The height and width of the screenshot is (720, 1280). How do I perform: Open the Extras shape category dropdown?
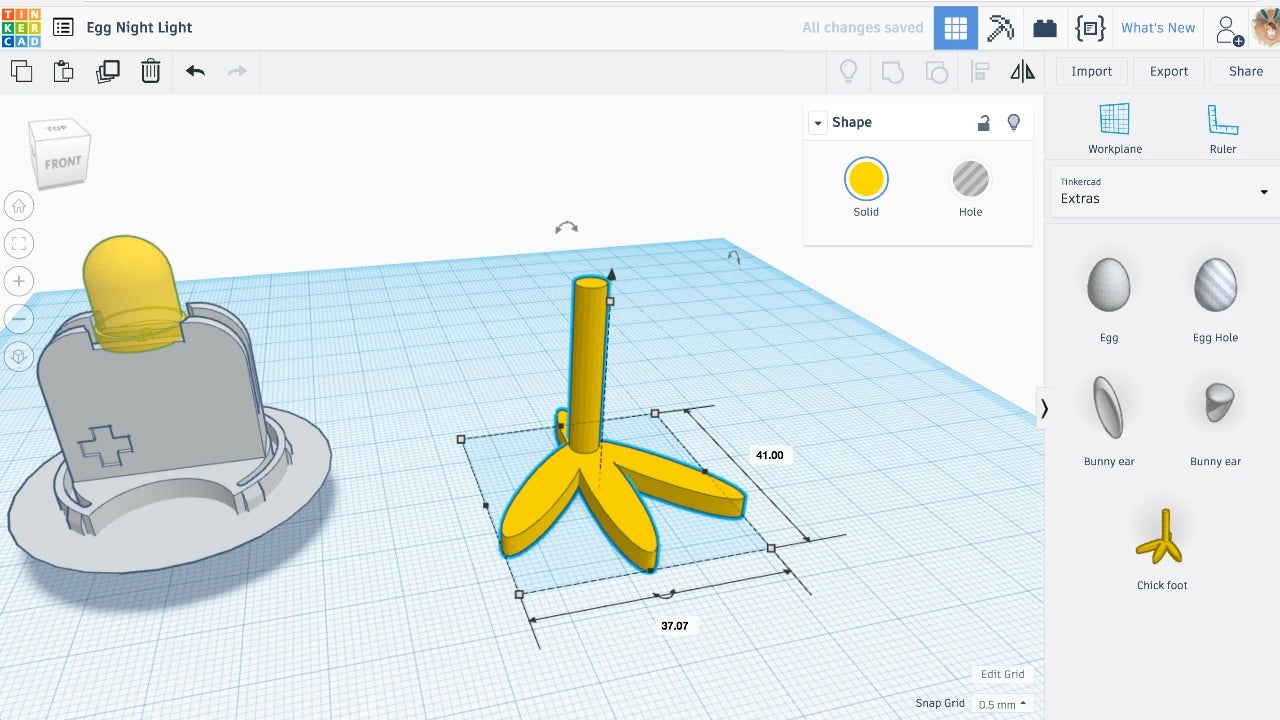click(x=1164, y=191)
